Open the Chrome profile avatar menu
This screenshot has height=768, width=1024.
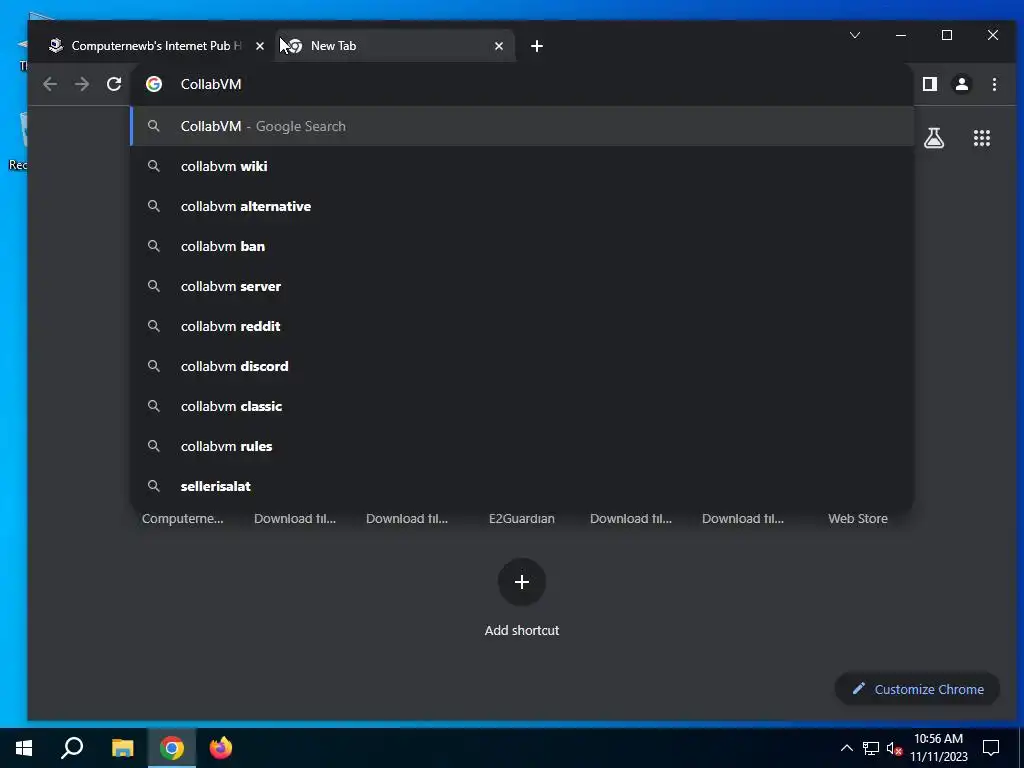(962, 84)
